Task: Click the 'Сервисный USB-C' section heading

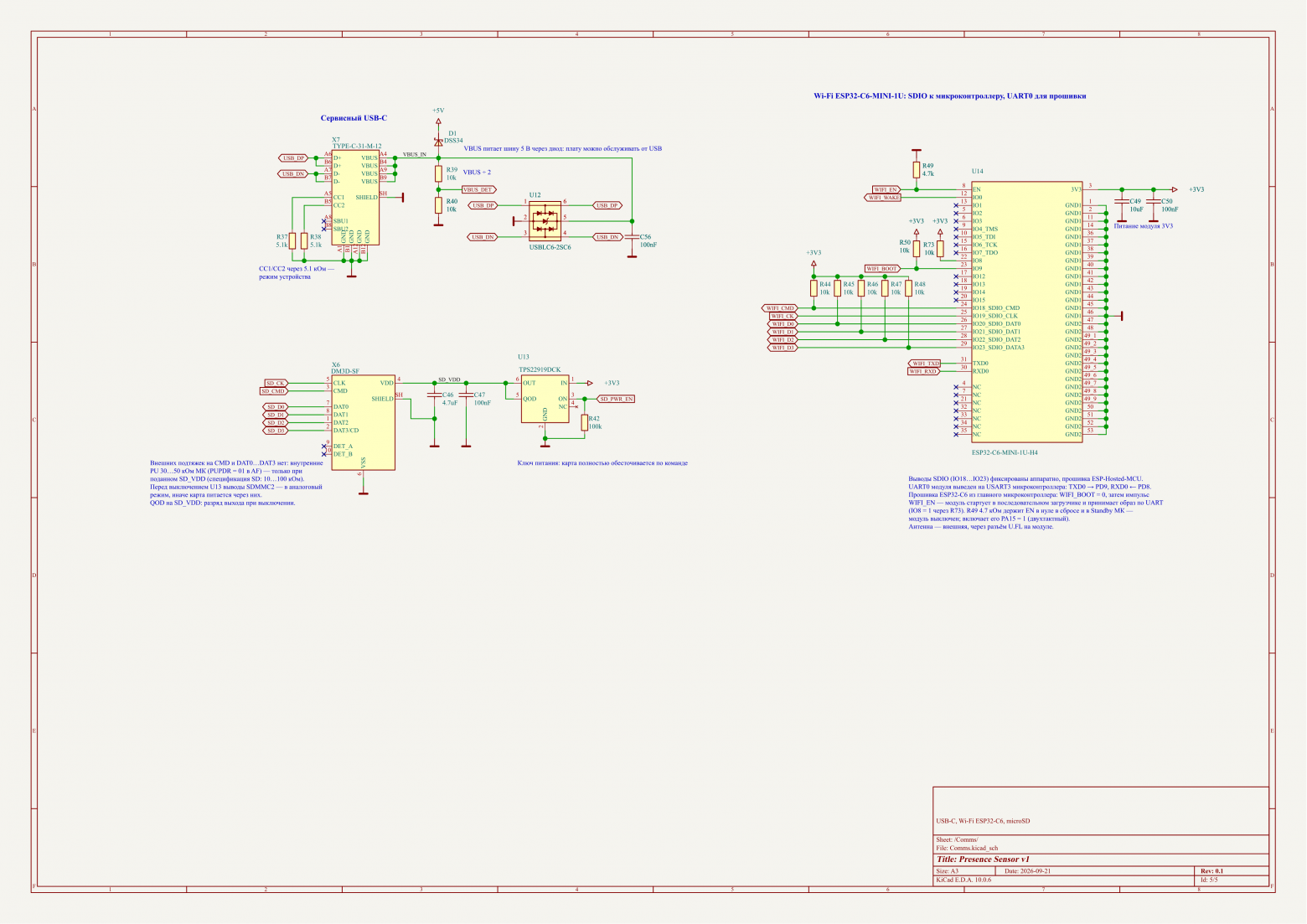Action: (354, 119)
